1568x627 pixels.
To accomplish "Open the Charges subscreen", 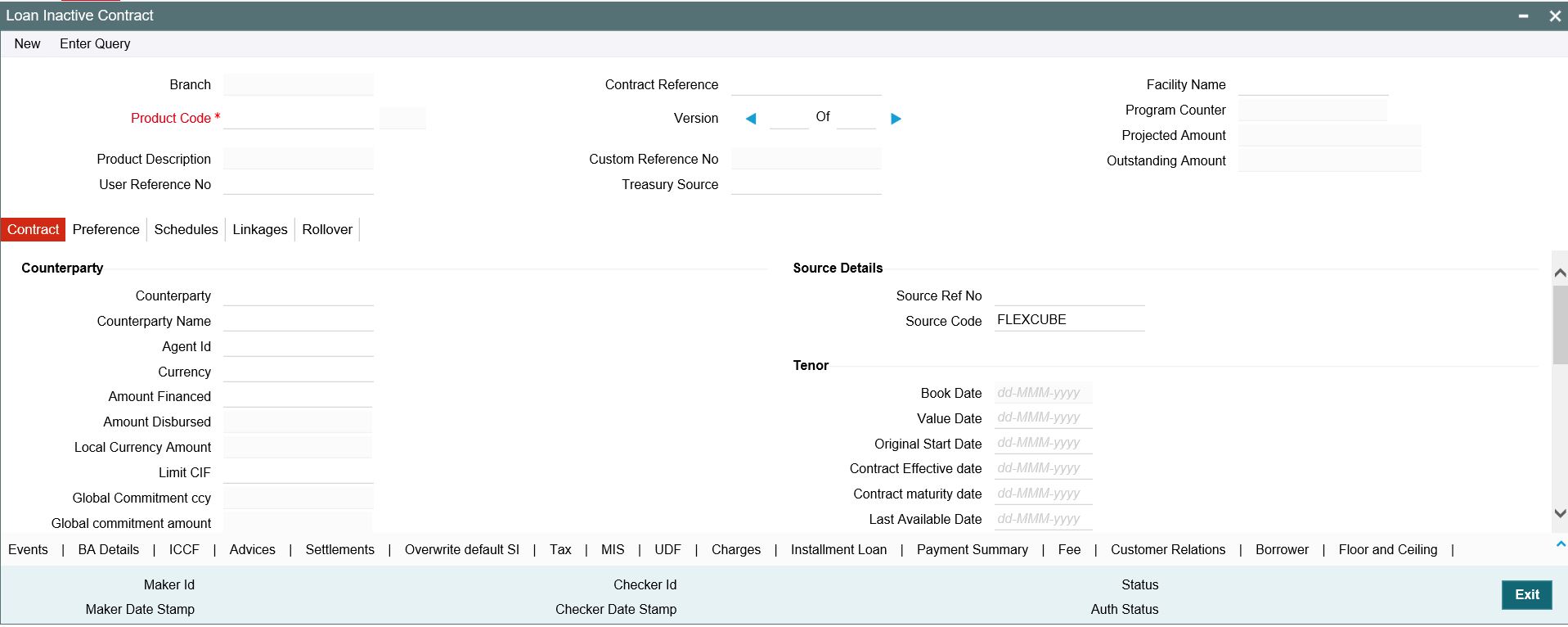I will pos(736,550).
